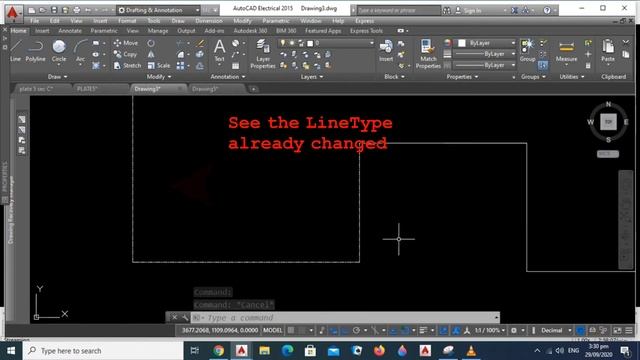
Task: Click Match Properties tool
Action: click(428, 54)
